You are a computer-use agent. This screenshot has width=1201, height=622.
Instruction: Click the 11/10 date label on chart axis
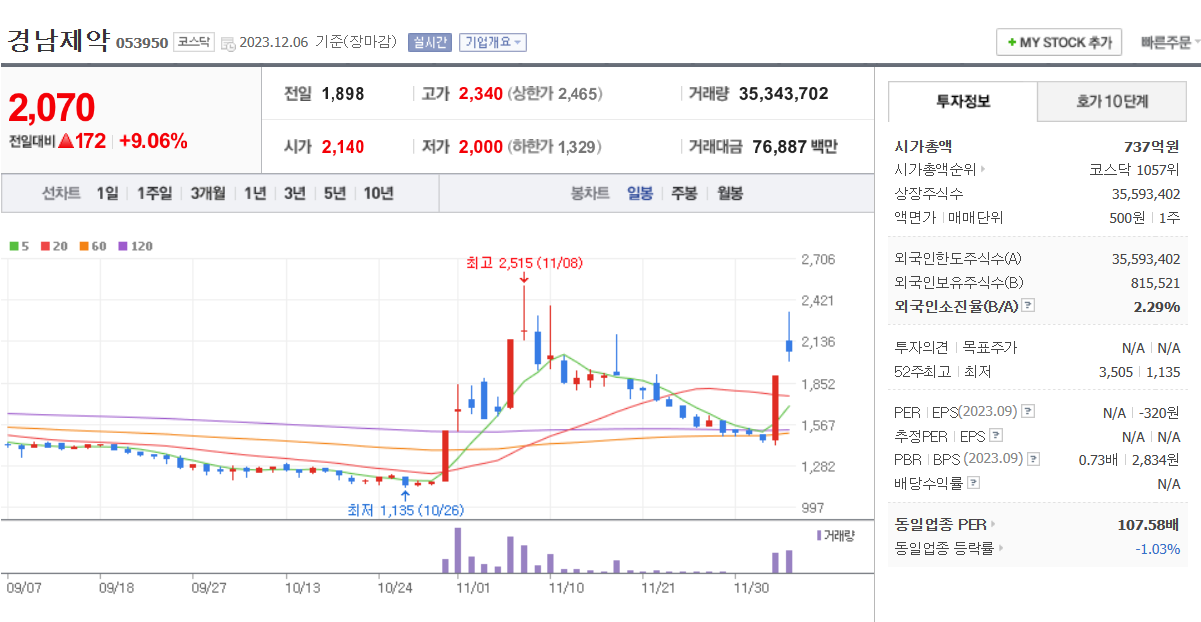(566, 589)
